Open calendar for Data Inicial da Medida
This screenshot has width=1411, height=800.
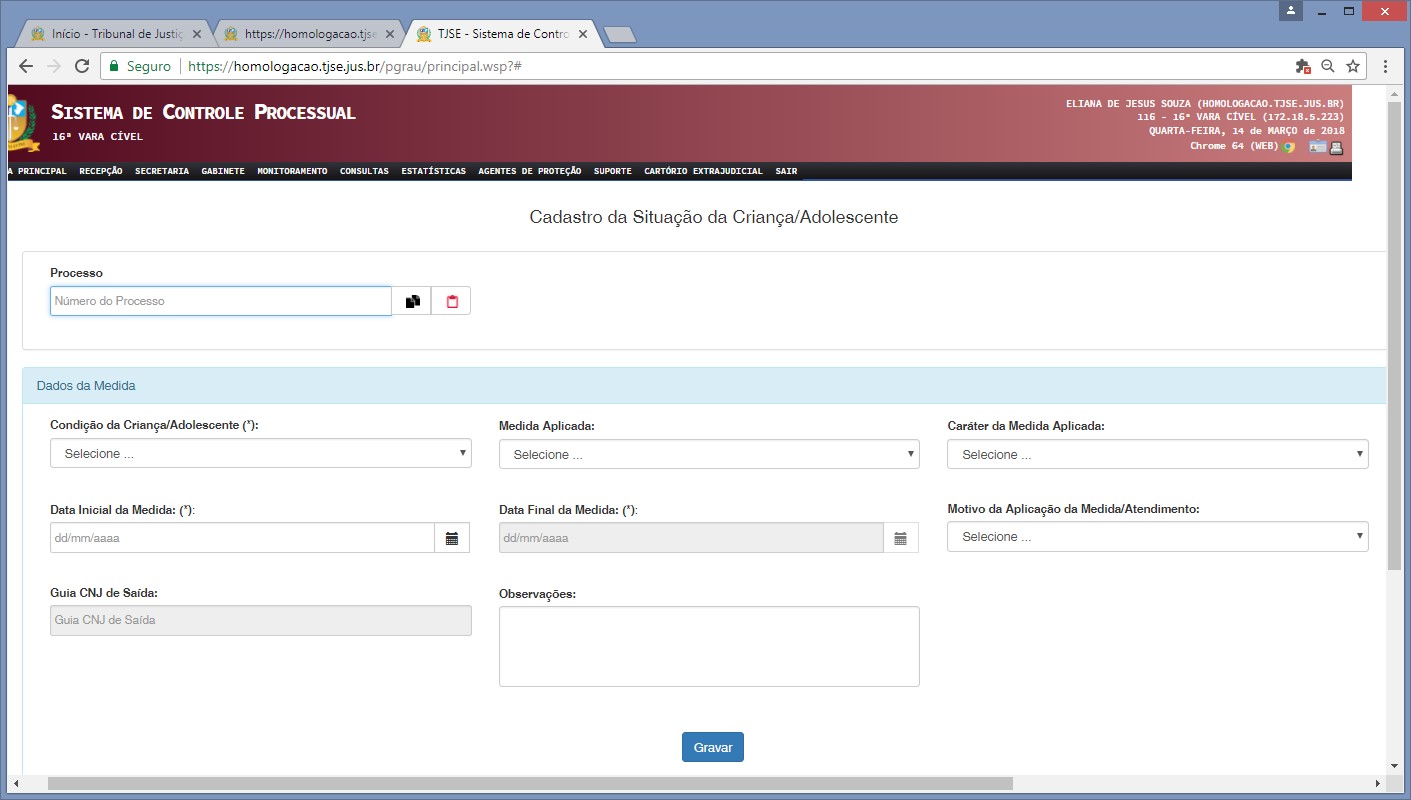point(452,538)
